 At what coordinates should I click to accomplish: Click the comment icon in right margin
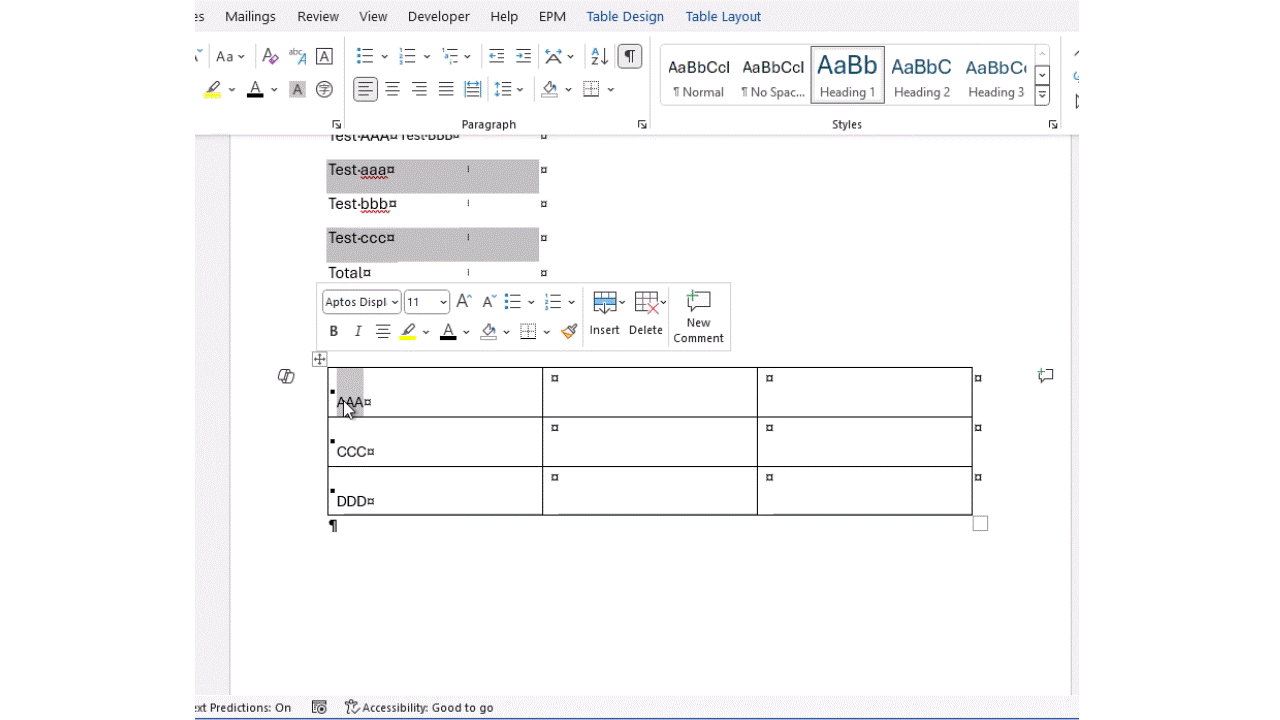1046,376
